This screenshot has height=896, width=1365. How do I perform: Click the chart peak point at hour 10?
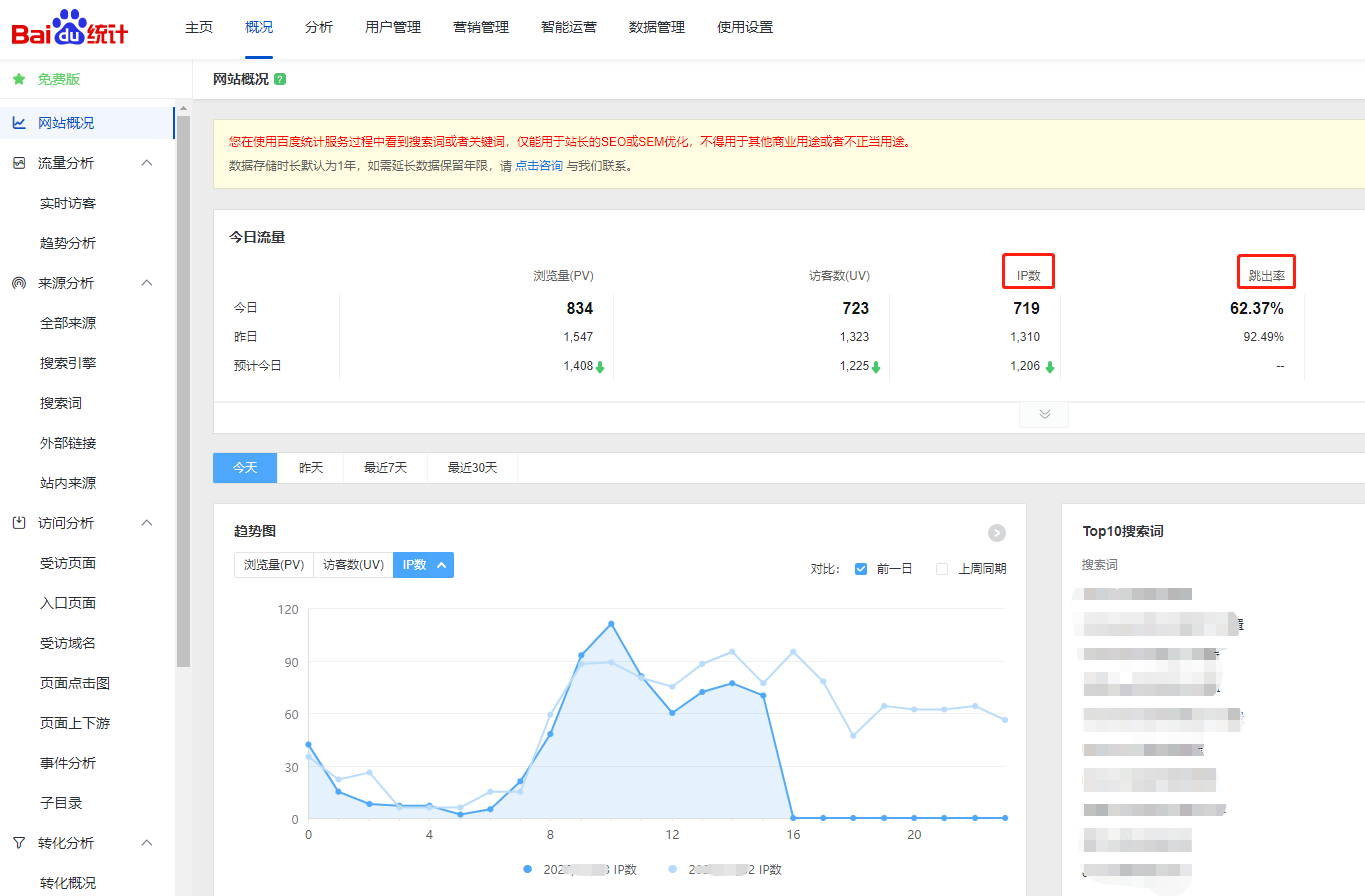(611, 624)
